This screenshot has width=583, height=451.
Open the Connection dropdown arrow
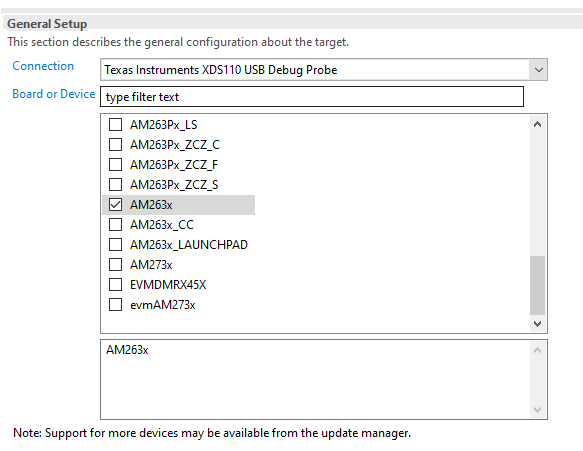tap(538, 70)
